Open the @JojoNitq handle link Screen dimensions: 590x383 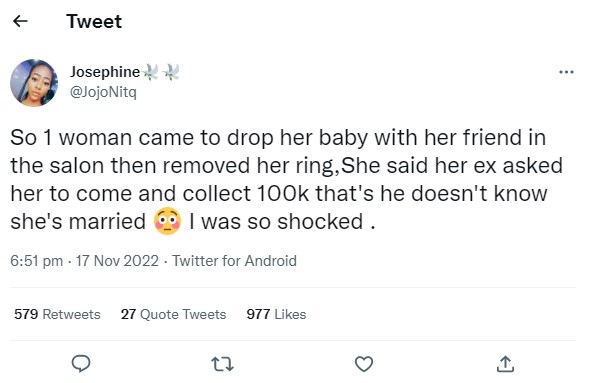103,91
